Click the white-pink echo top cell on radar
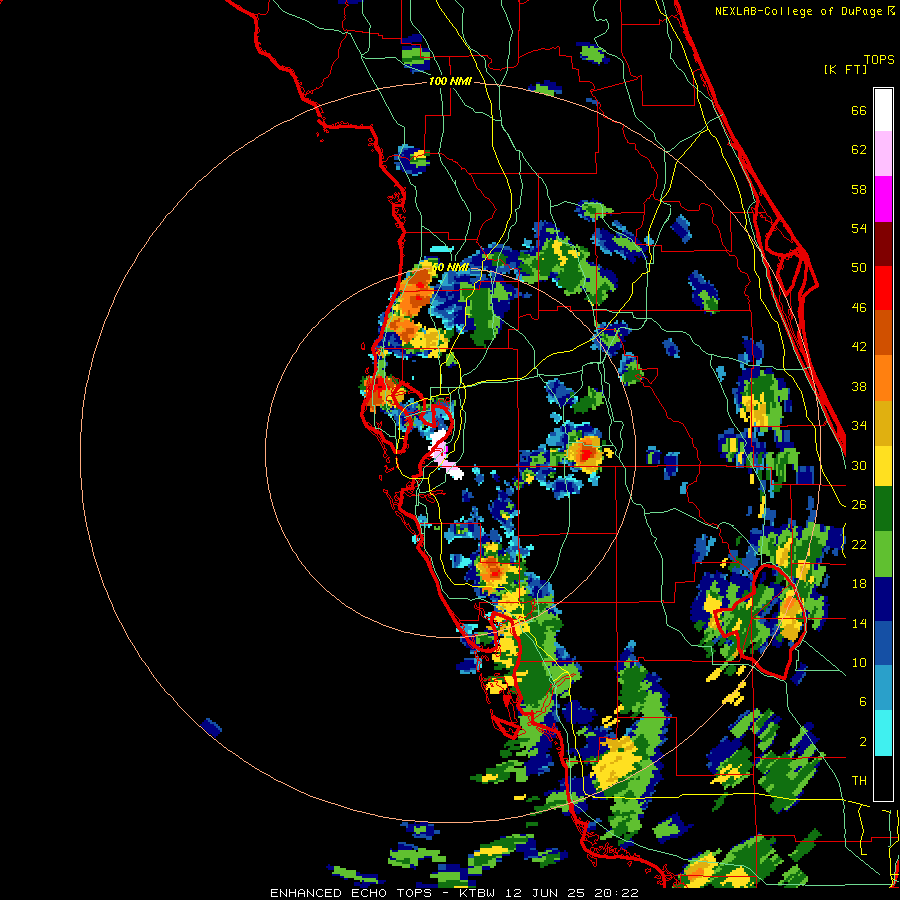The height and width of the screenshot is (900, 900). pyautogui.click(x=445, y=455)
